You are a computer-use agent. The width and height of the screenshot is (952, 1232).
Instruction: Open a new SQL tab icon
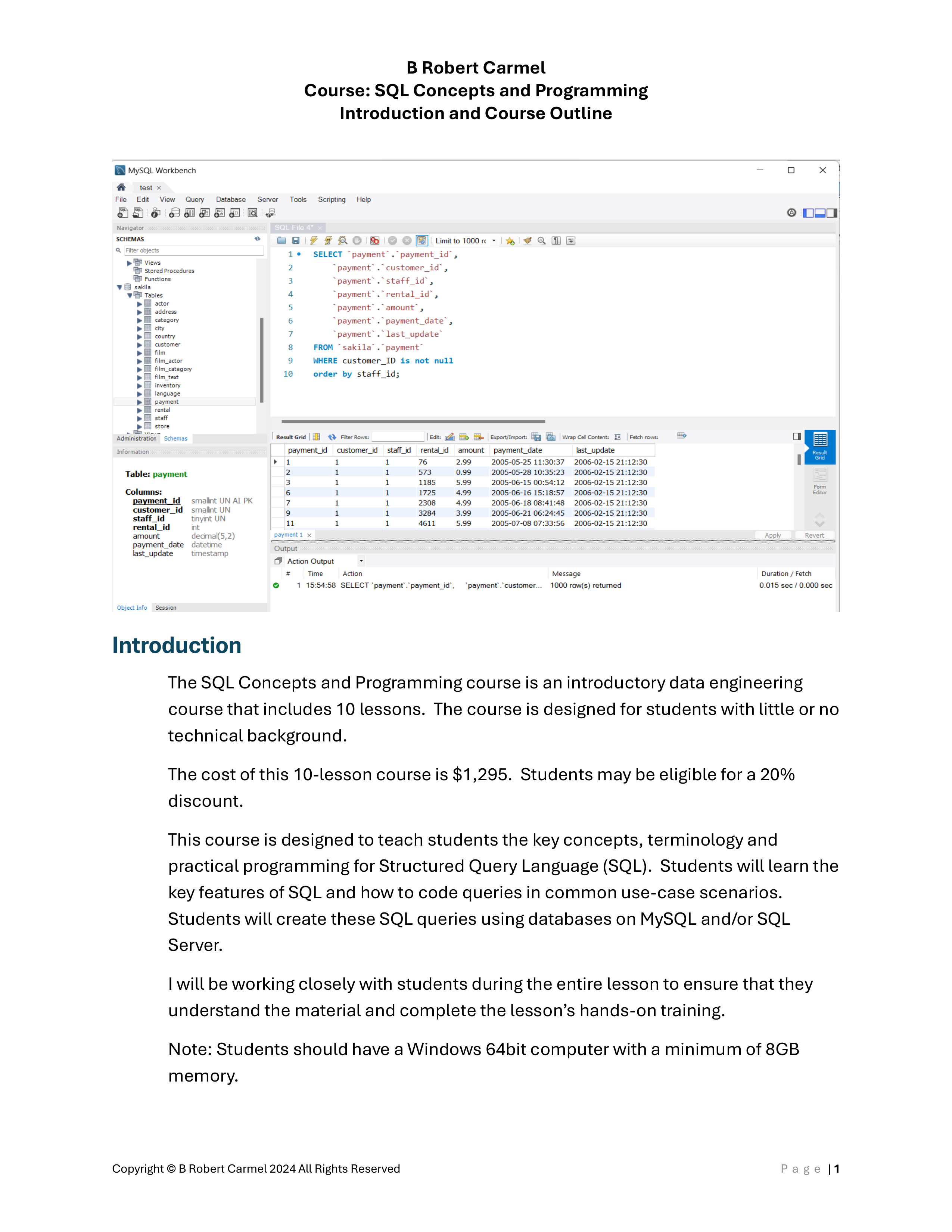(122, 213)
